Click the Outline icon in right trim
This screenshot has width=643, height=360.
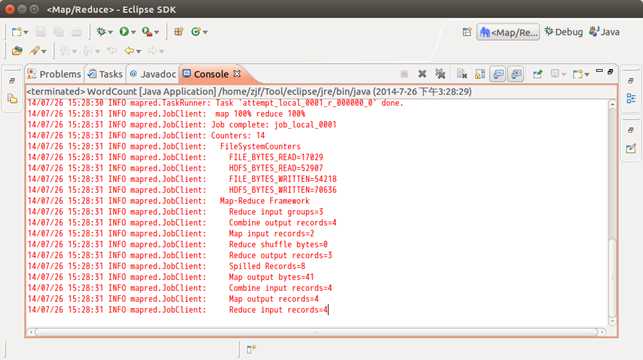pyautogui.click(x=631, y=98)
